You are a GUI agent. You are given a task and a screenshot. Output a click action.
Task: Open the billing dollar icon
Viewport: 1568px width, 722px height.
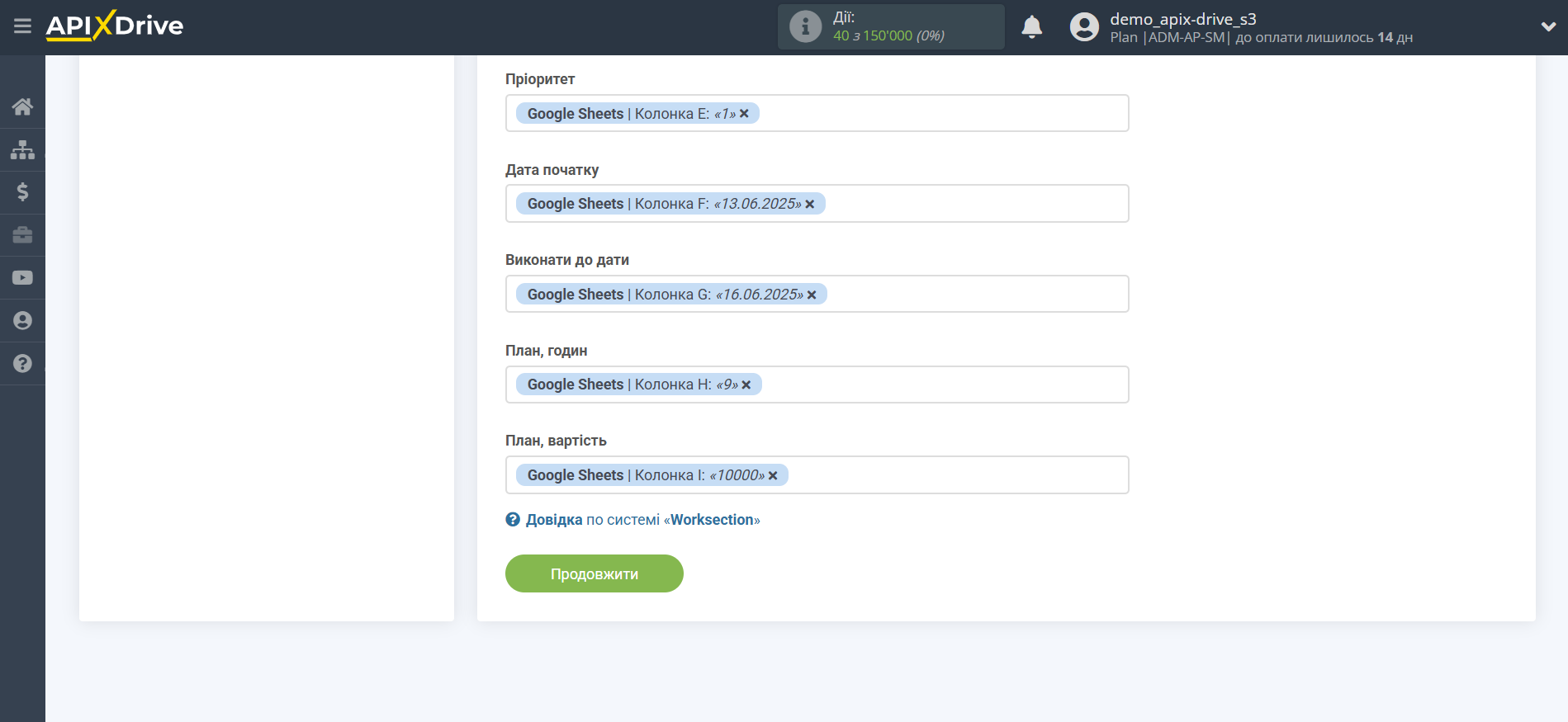(x=22, y=192)
